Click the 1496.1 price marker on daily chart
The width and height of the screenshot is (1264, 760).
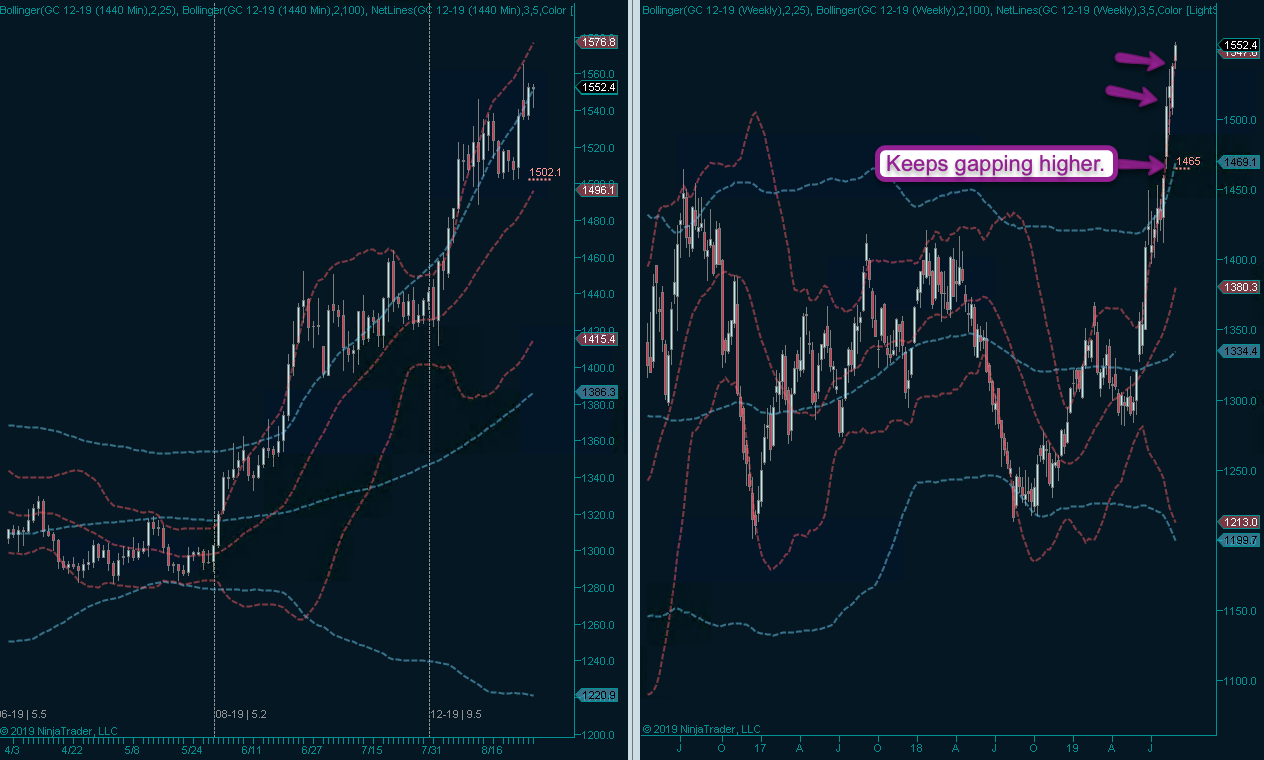coord(600,190)
